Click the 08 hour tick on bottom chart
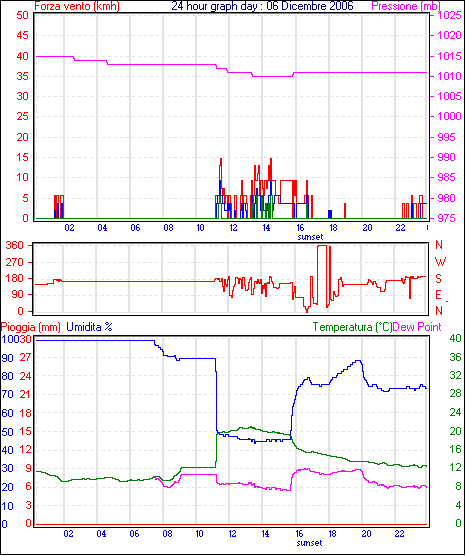This screenshot has height=556, width=466. click(167, 534)
